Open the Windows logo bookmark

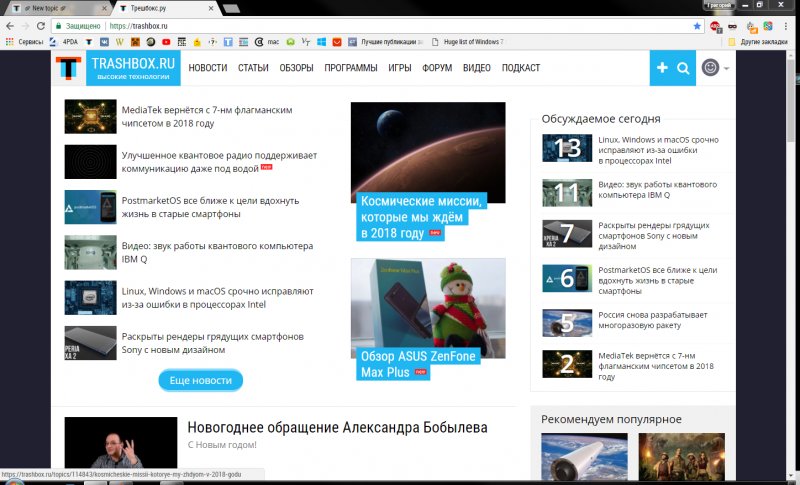321,42
